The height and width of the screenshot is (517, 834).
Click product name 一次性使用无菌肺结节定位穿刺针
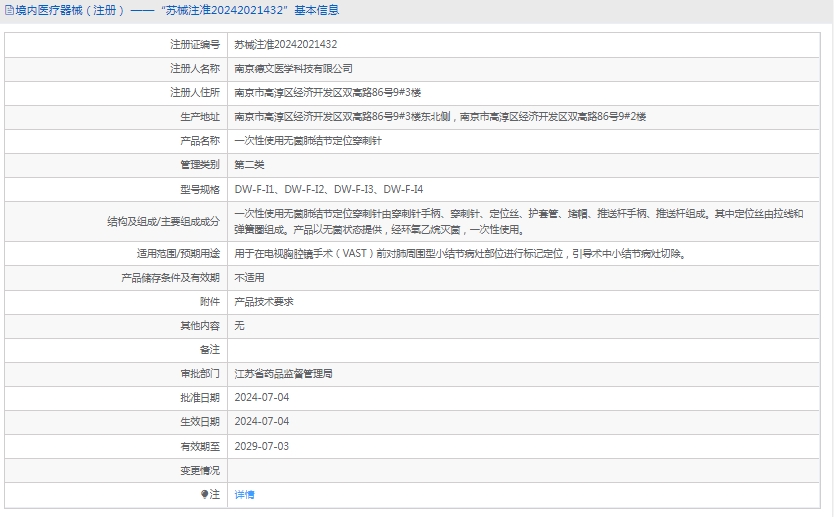point(307,141)
